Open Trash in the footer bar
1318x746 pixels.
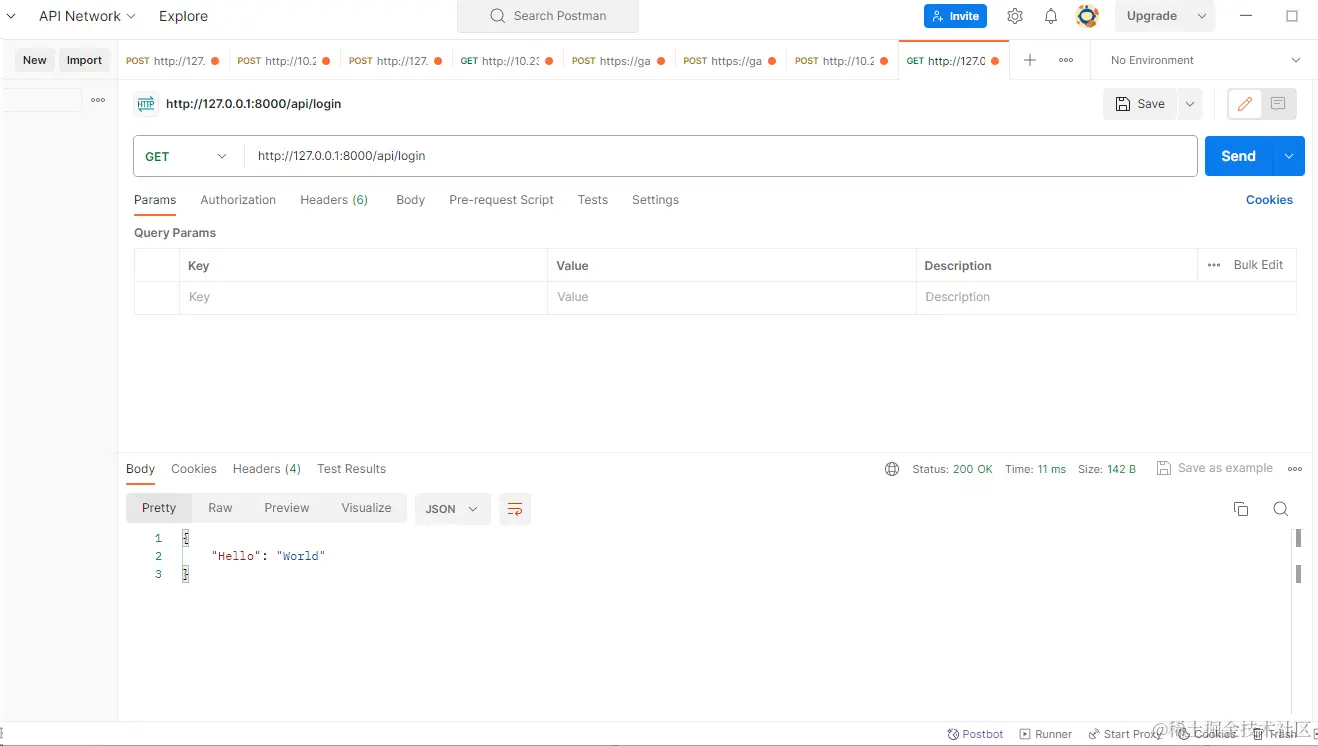pyautogui.click(x=1275, y=734)
